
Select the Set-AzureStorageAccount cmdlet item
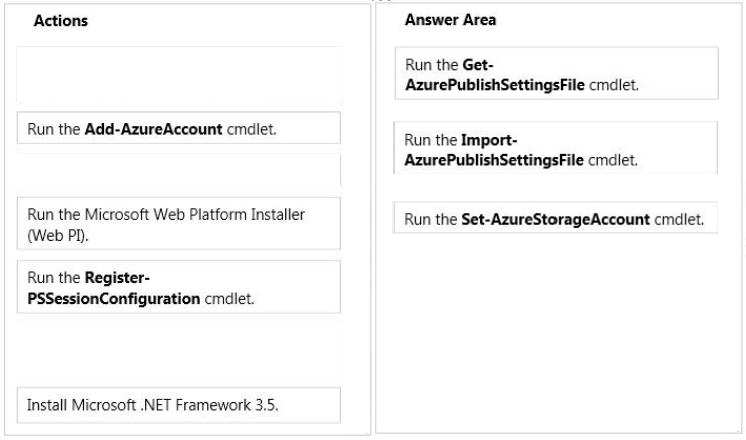point(555,218)
